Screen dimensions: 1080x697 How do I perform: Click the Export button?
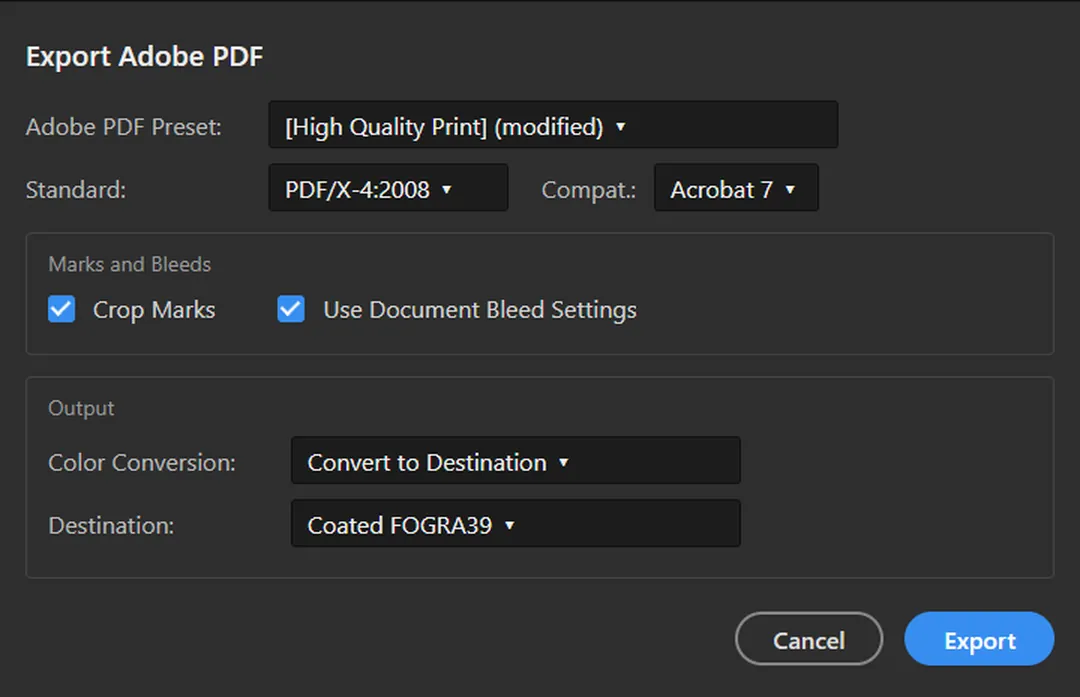tap(979, 639)
